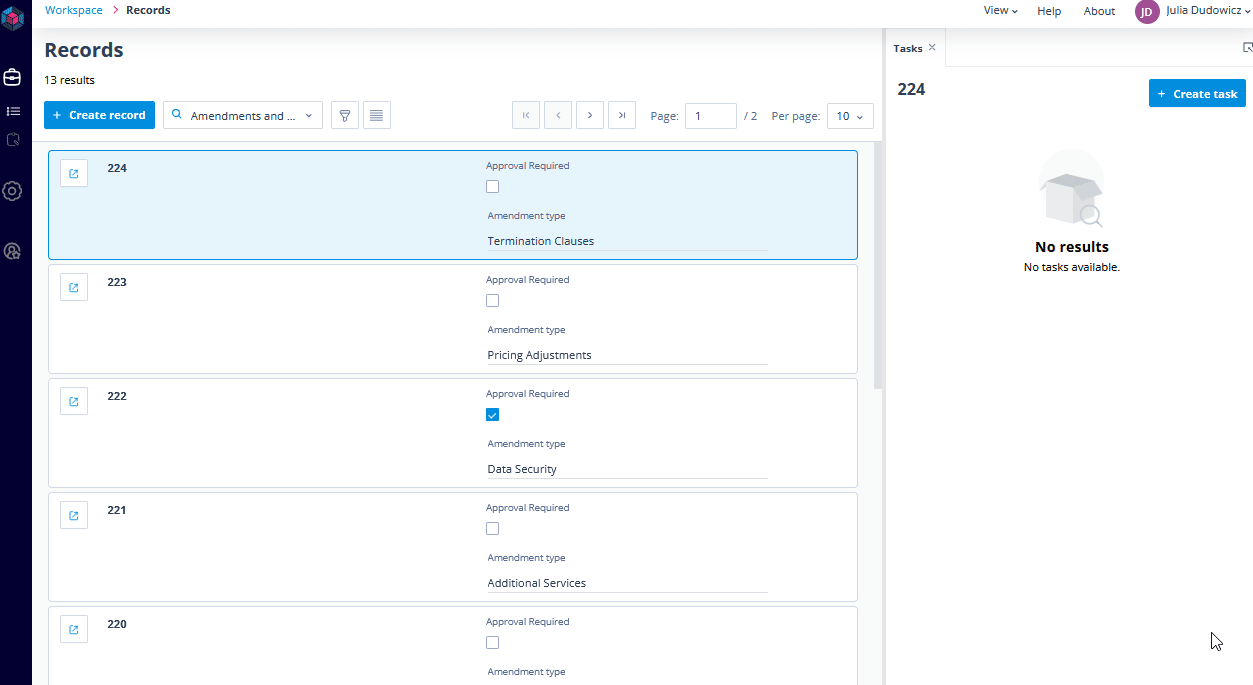Click the records list vertical scrollbar

tap(878, 265)
